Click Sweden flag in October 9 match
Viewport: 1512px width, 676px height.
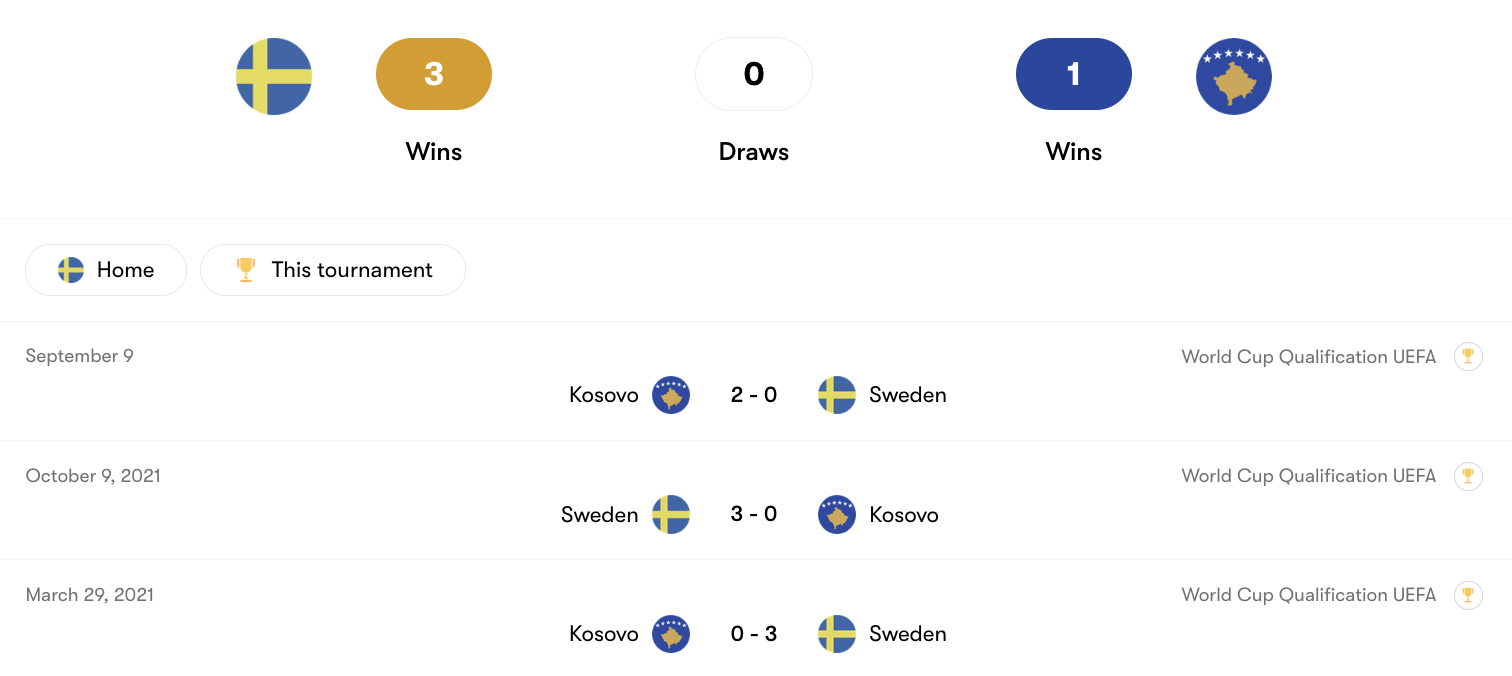click(671, 514)
